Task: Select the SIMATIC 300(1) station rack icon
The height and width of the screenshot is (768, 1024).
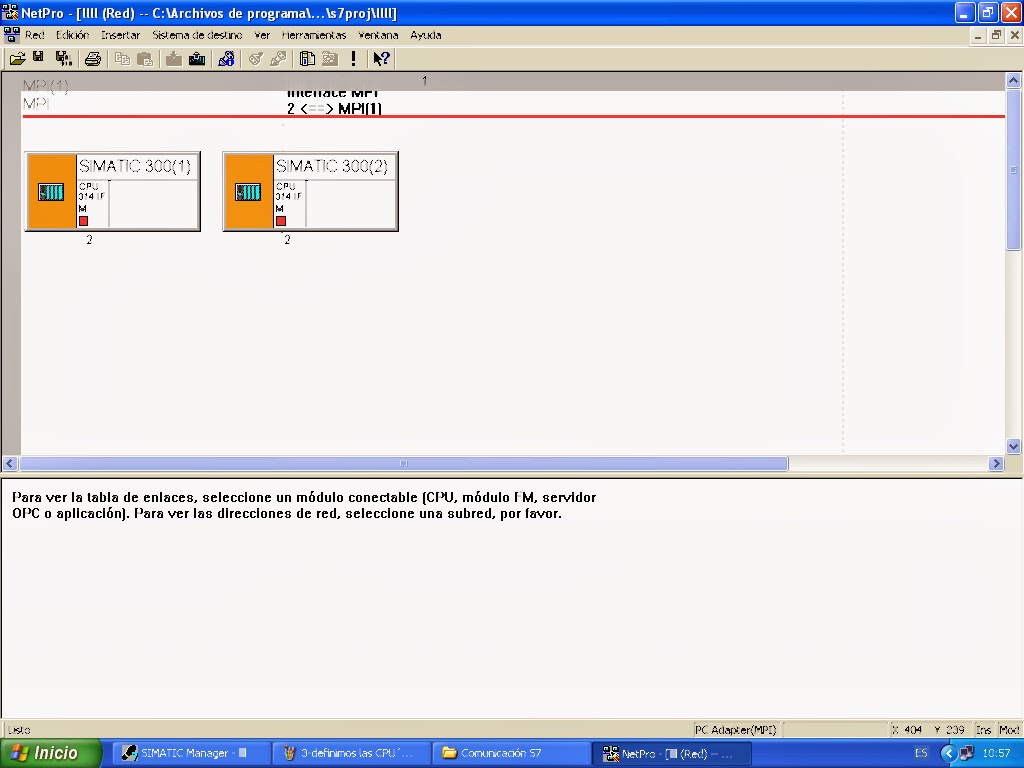Action: tap(51, 192)
